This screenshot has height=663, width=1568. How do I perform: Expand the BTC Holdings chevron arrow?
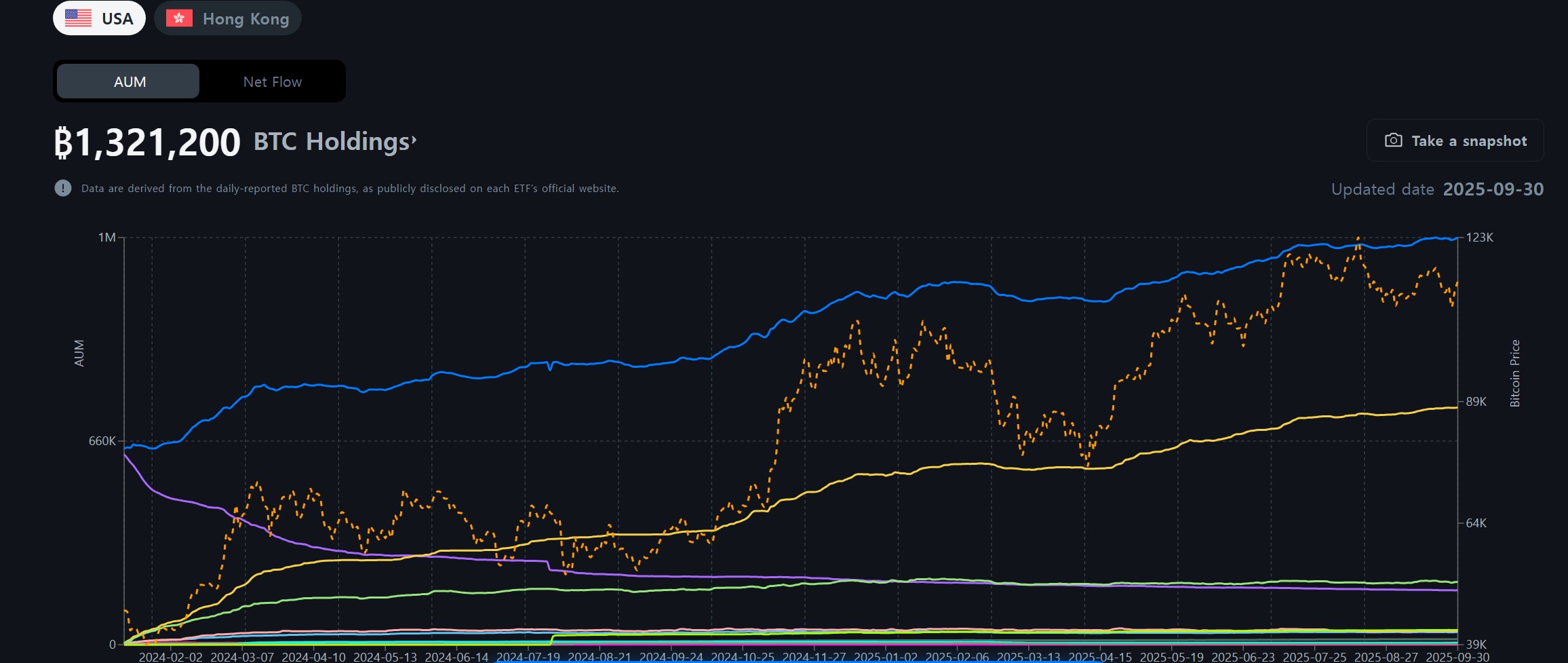[414, 140]
